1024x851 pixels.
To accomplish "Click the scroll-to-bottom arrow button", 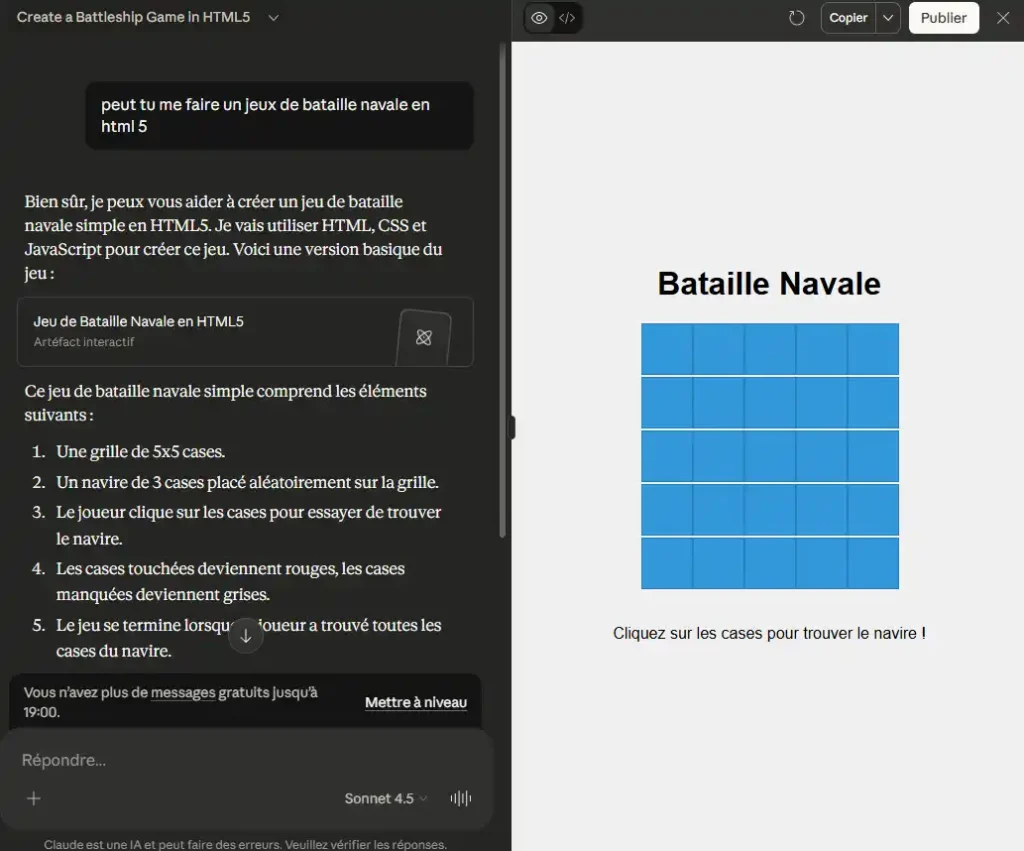I will click(x=246, y=636).
